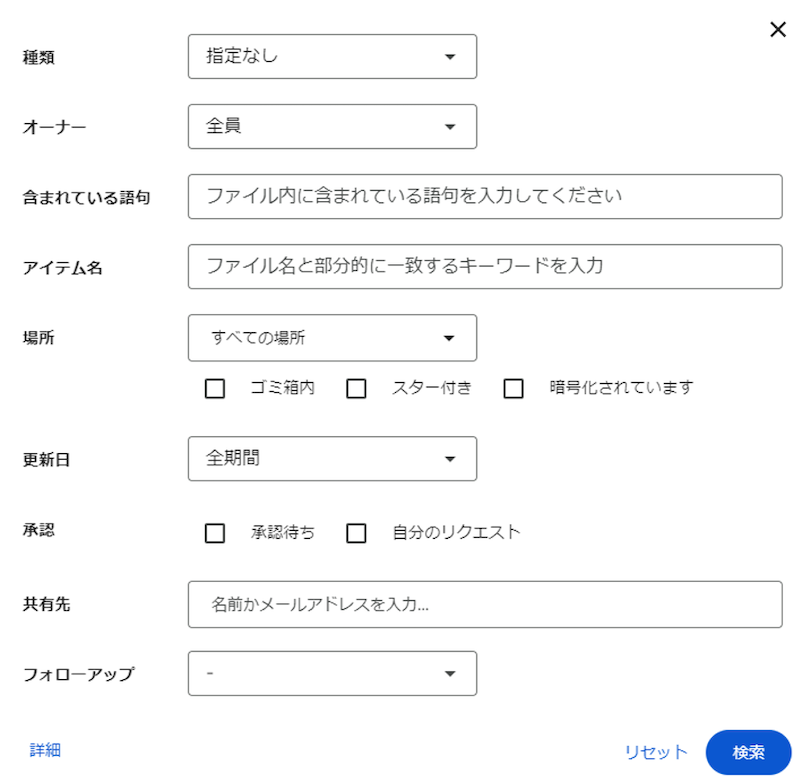Enable the 自分のリクエスト checkbox
The width and height of the screenshot is (804, 783).
(x=357, y=533)
